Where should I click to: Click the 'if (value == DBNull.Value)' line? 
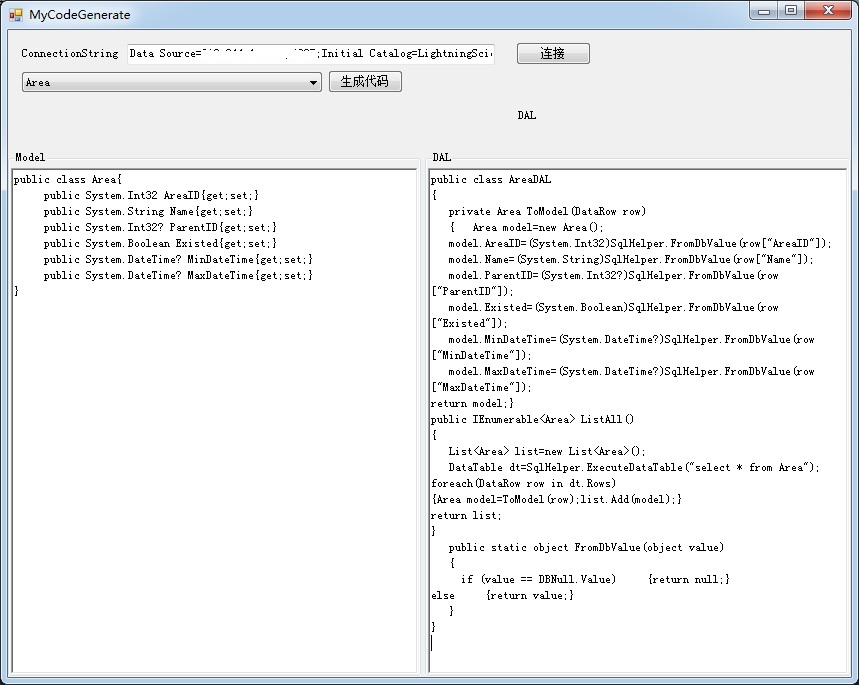click(x=595, y=579)
